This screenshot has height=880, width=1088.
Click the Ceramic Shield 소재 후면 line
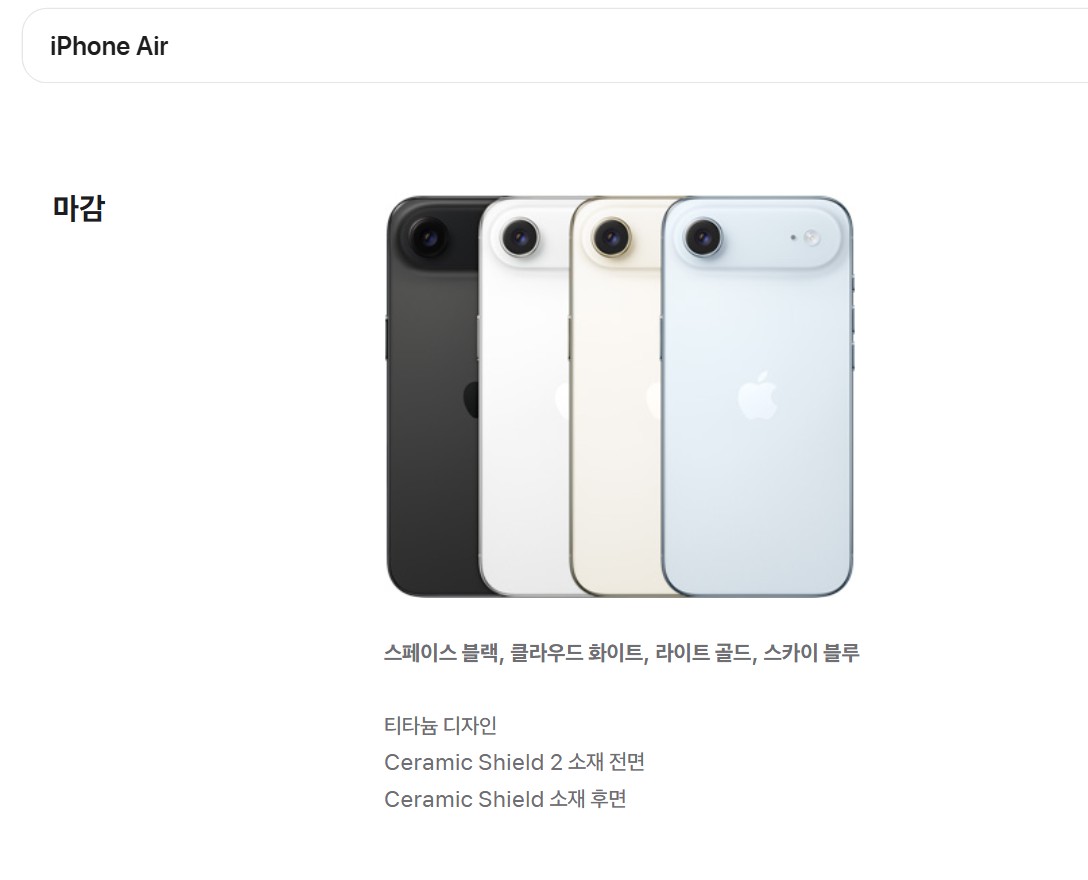tap(505, 799)
